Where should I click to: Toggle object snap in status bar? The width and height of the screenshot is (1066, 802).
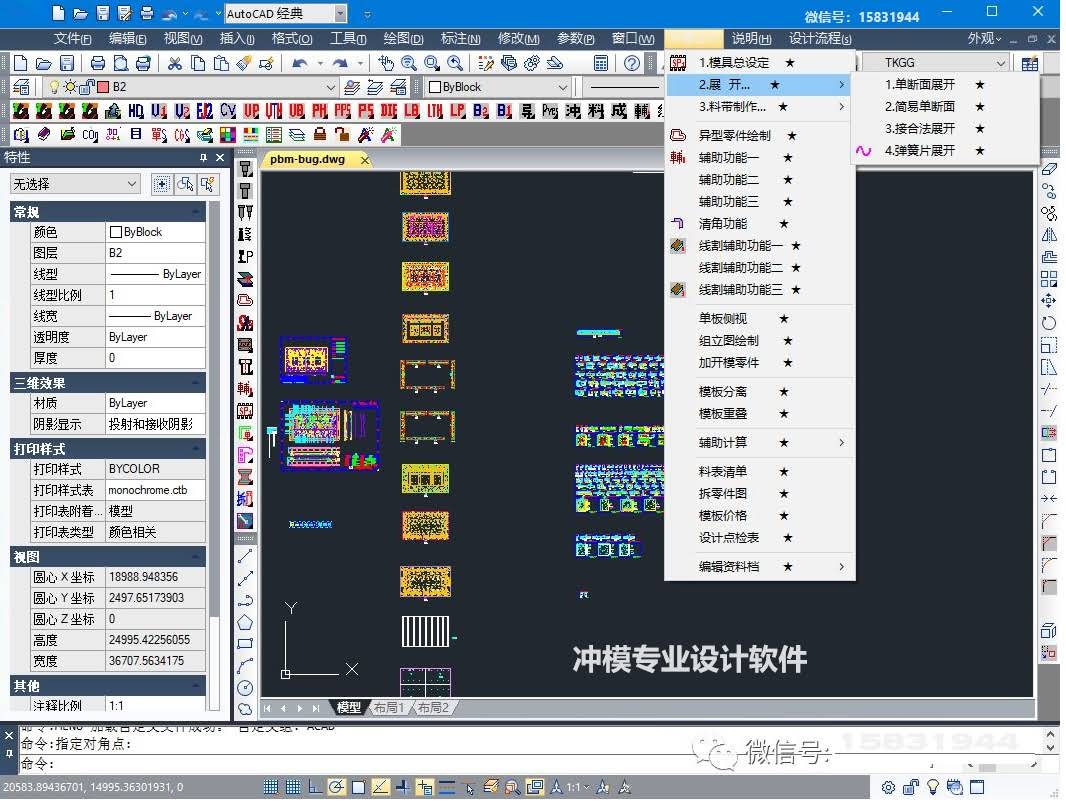(358, 787)
